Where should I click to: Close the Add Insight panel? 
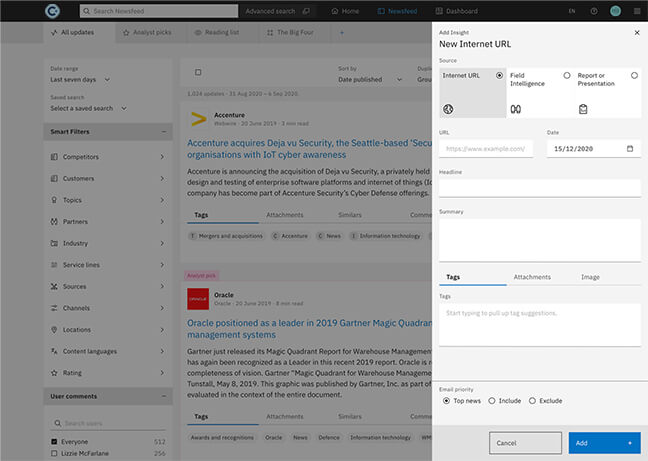[x=637, y=33]
